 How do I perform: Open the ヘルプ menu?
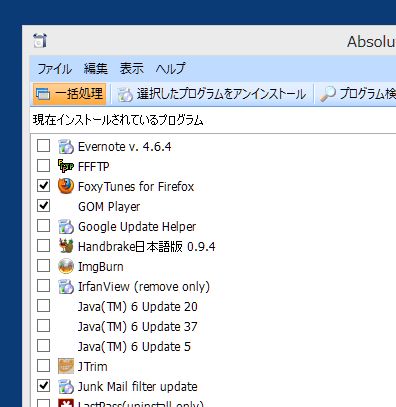tap(170, 69)
